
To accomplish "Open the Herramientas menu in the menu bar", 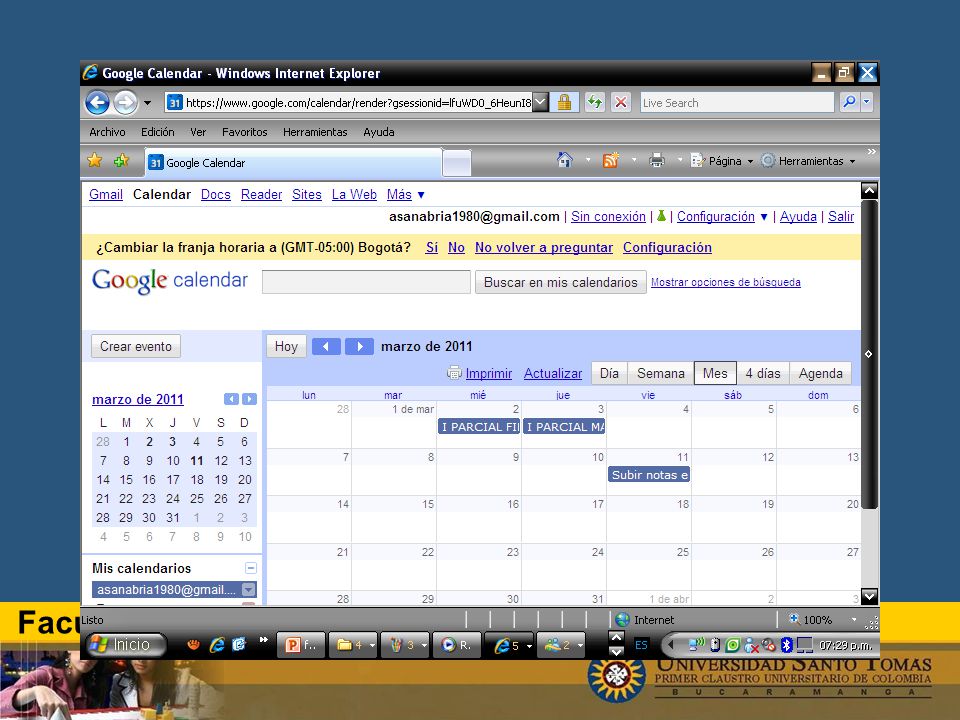I will [x=315, y=132].
